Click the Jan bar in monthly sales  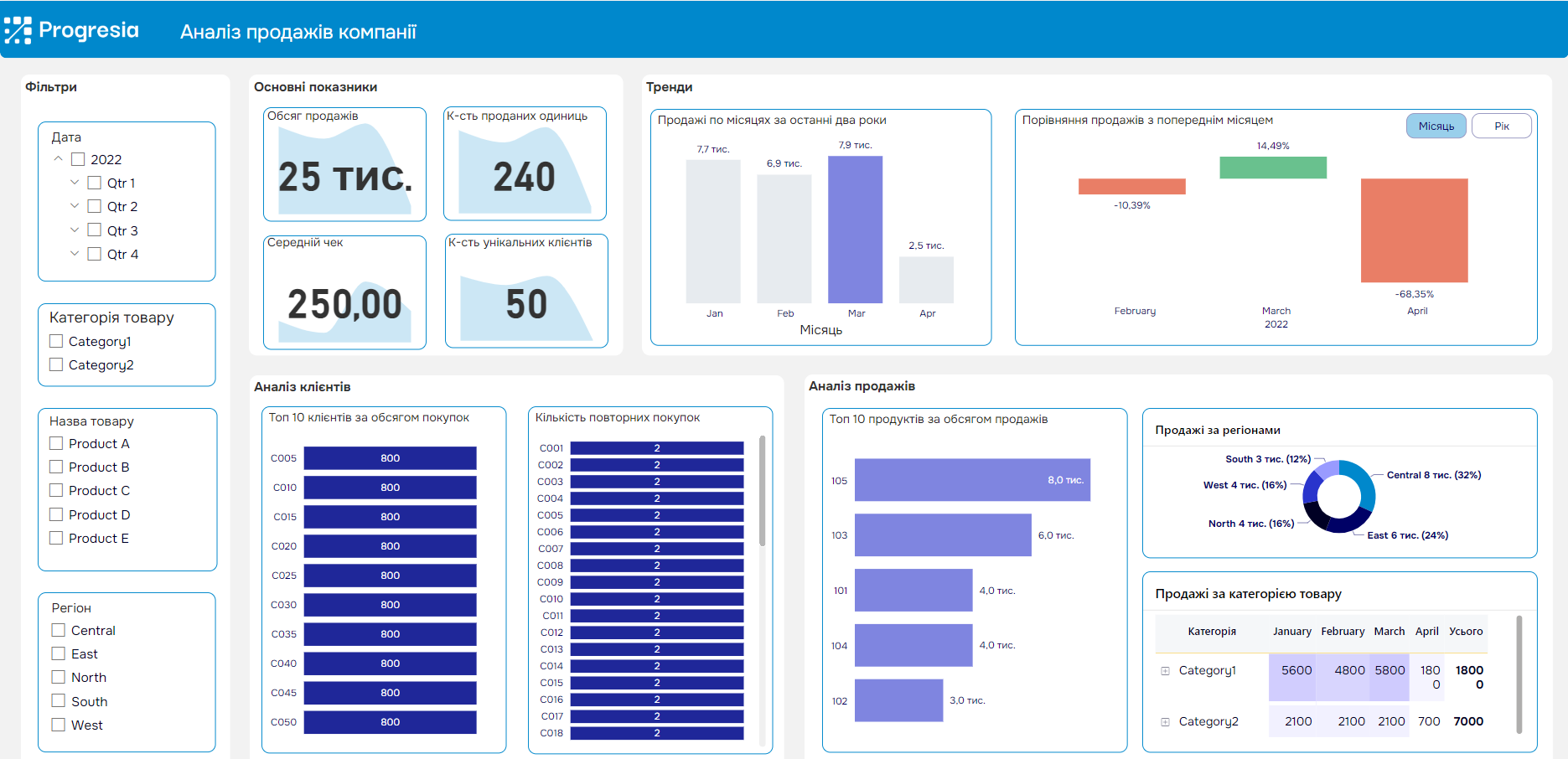[x=713, y=231]
